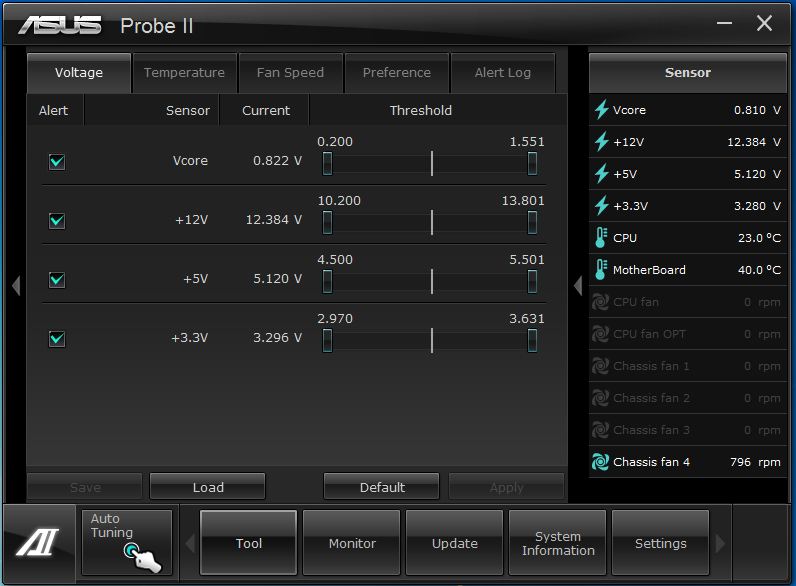Click the MotherBoard 40.0 °C reading
The width and height of the screenshot is (796, 586).
coord(759,270)
